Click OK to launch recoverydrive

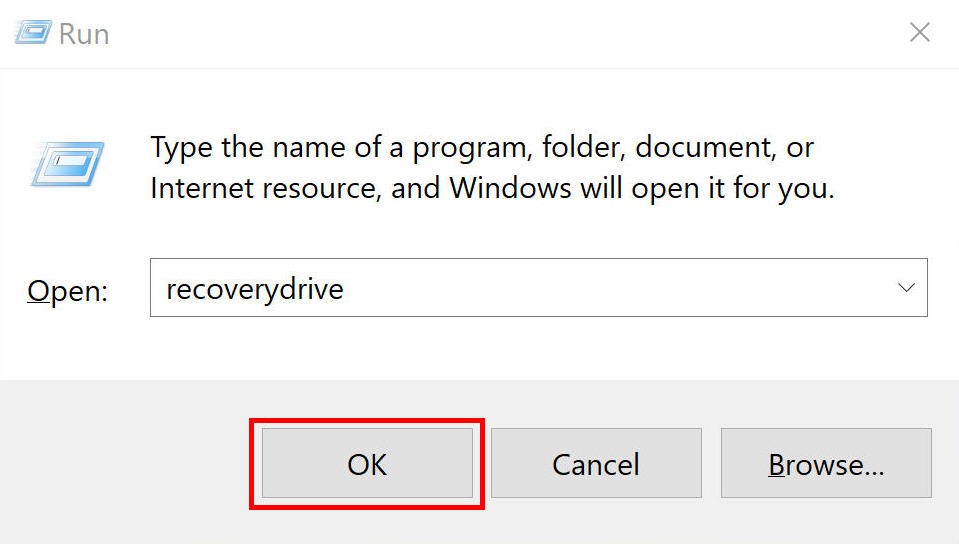tap(367, 463)
